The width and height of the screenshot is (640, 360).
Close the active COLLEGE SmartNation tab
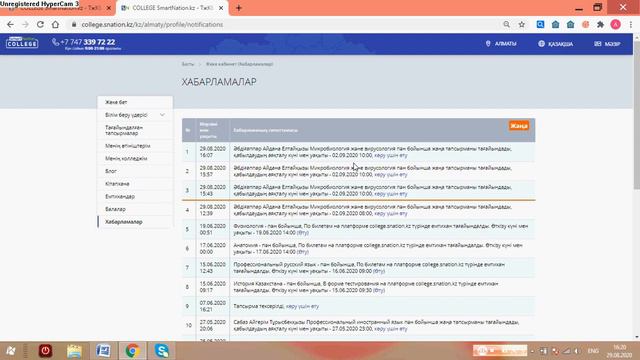pyautogui.click(x=221, y=8)
